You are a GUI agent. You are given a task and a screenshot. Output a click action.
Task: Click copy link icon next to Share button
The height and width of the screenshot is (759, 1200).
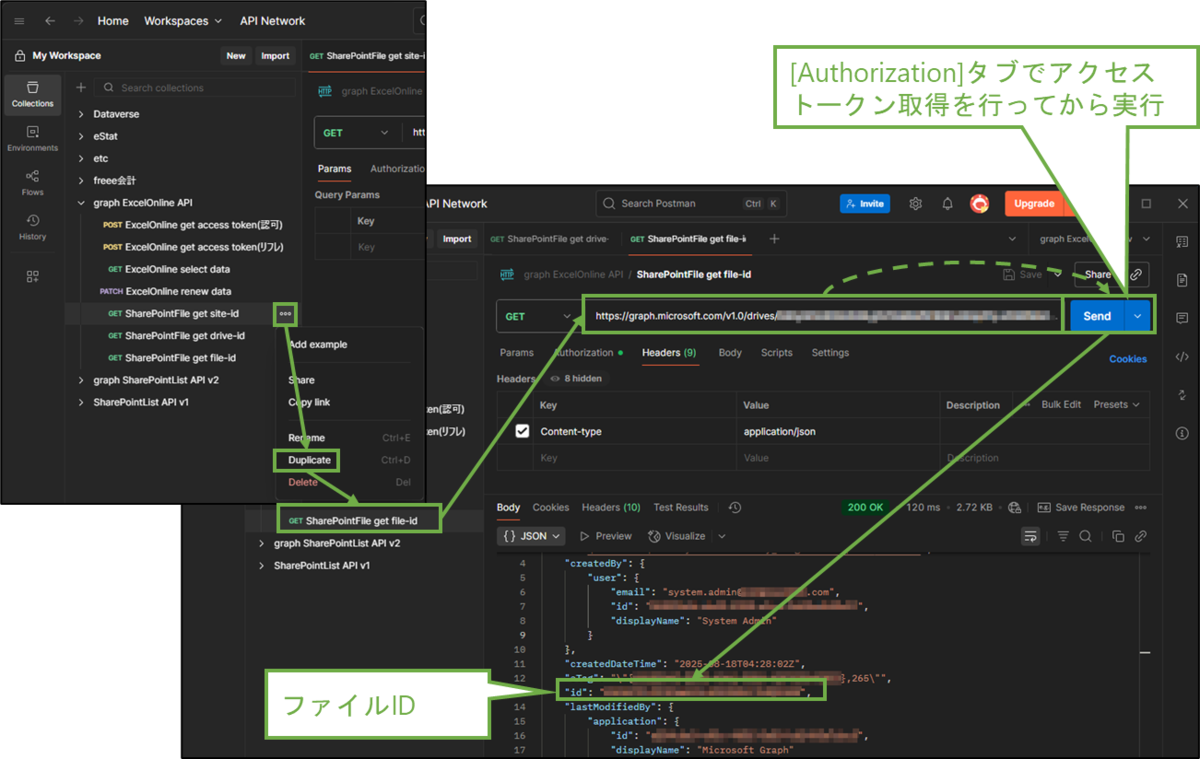click(x=1136, y=274)
